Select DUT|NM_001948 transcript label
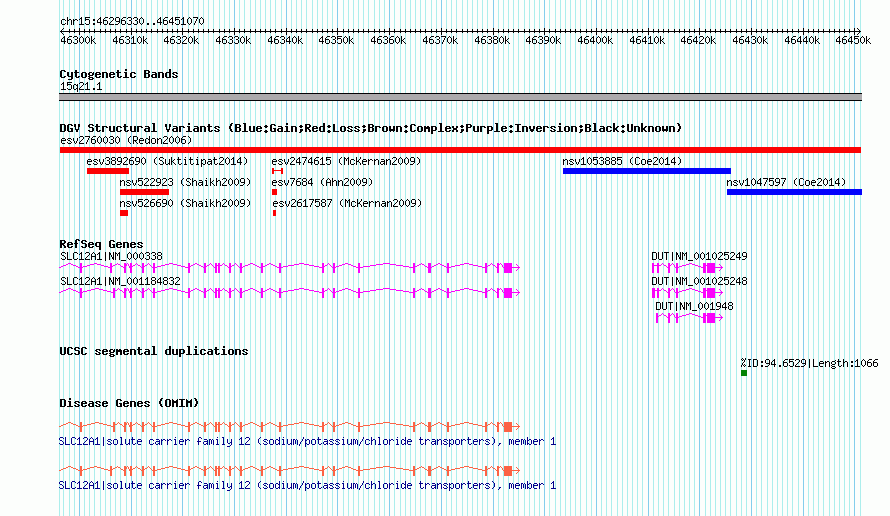Viewport: 890px width, 516px height. pos(694,307)
